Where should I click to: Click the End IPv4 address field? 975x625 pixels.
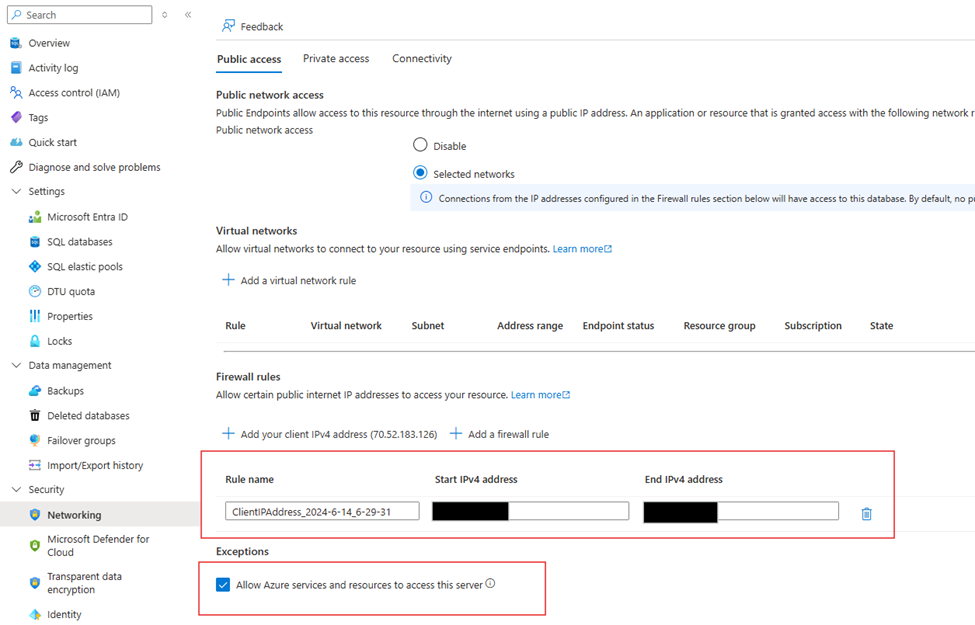[x=741, y=511]
